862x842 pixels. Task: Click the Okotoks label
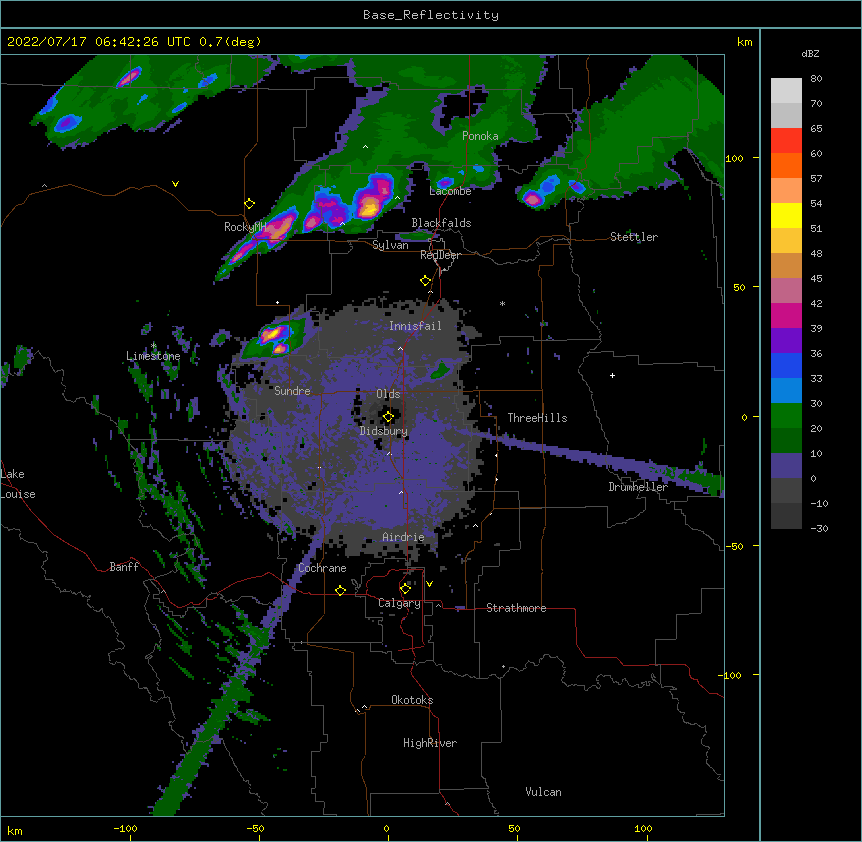[x=412, y=700]
